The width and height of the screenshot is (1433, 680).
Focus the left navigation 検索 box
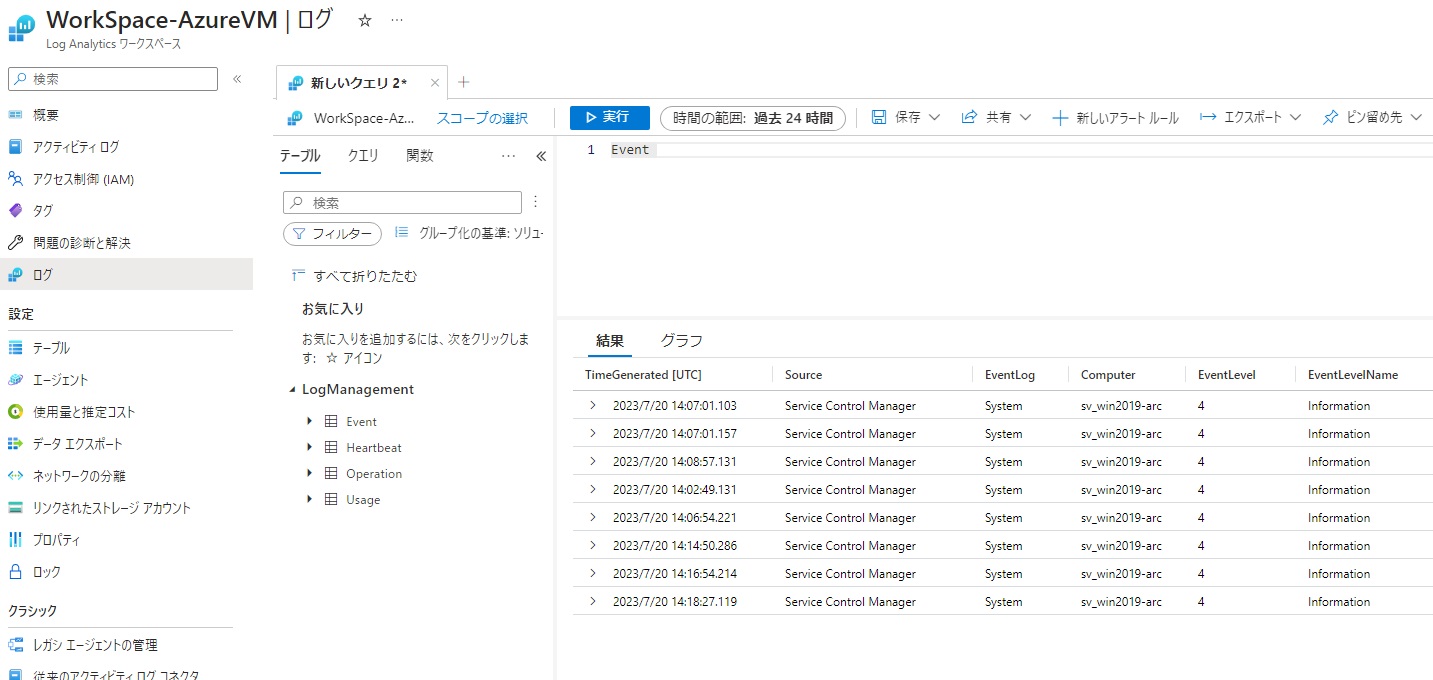[x=113, y=79]
